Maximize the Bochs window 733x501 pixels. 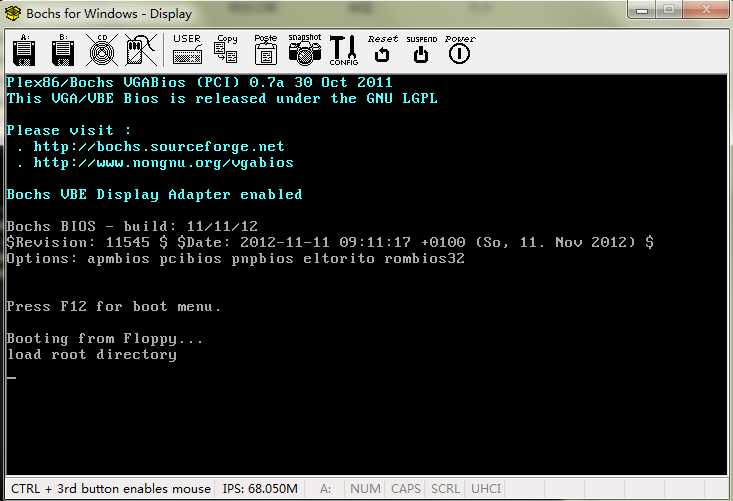[668, 10]
